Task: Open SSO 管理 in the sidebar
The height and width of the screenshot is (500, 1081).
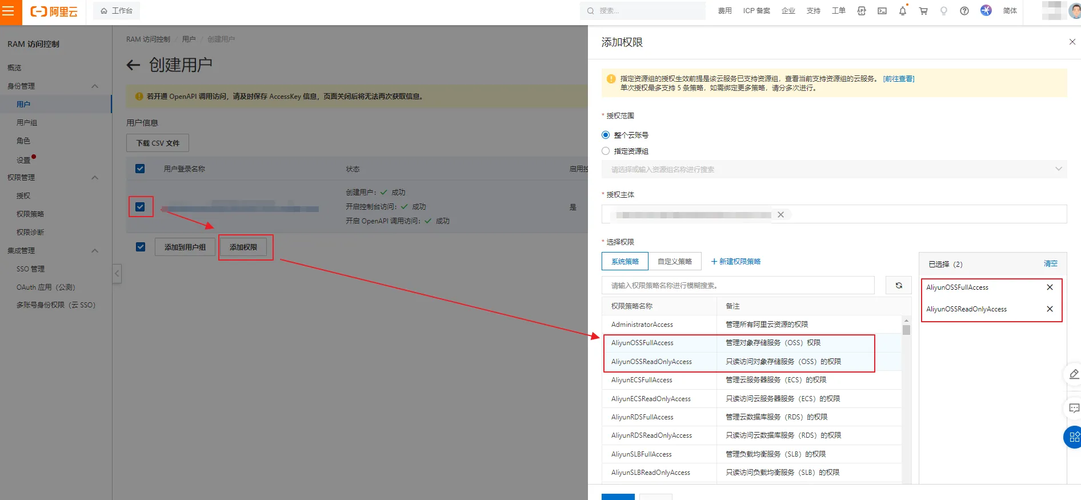Action: (x=30, y=269)
